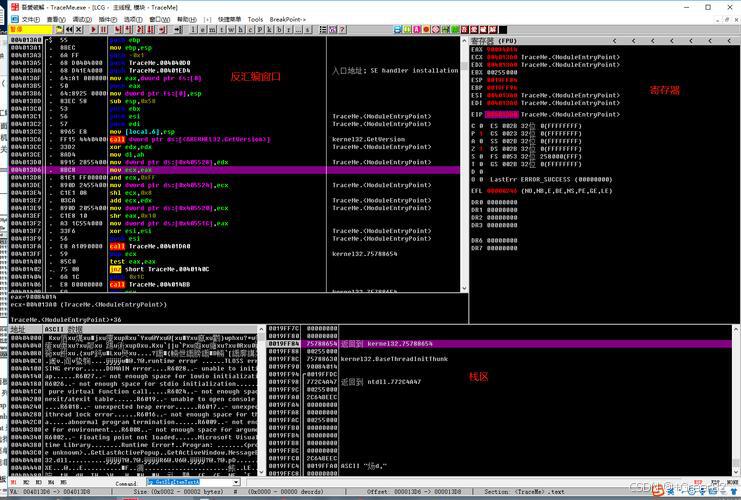Viewport: 741px width, 500px height.
Task: Select 'LastErr ERROR_SUCCESS' in registers
Action: tap(551, 179)
